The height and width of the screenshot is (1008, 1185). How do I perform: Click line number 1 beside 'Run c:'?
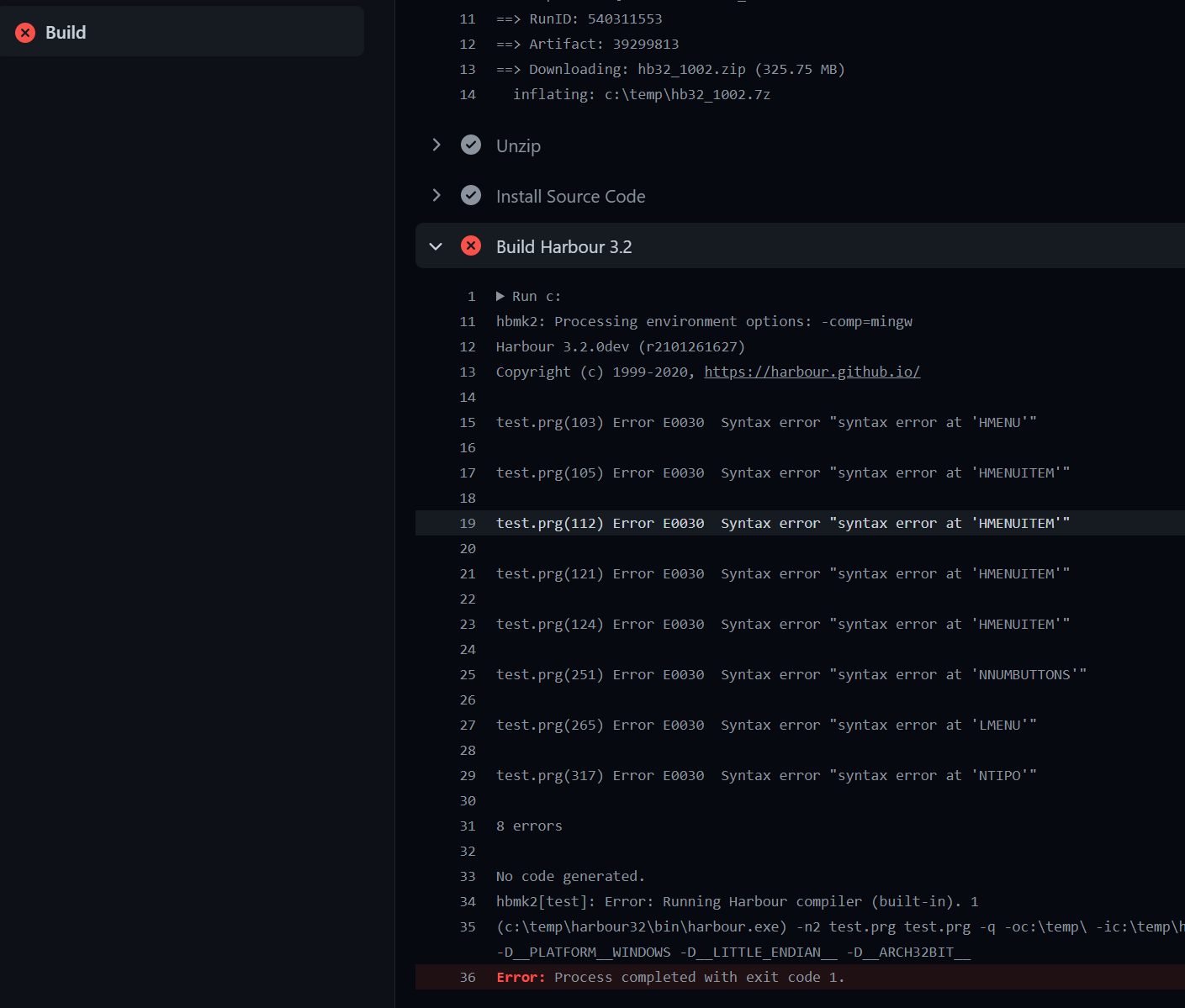[472, 296]
